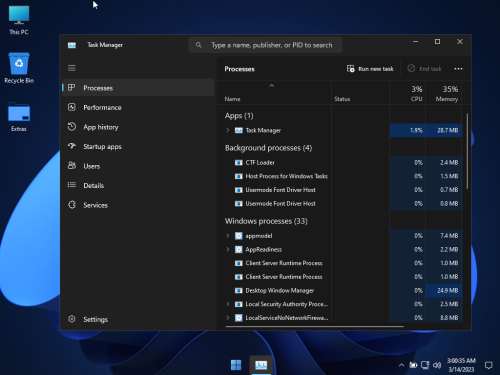Click the Startup apps gauge icon
Viewport: 500px width, 375px height.
[72, 146]
